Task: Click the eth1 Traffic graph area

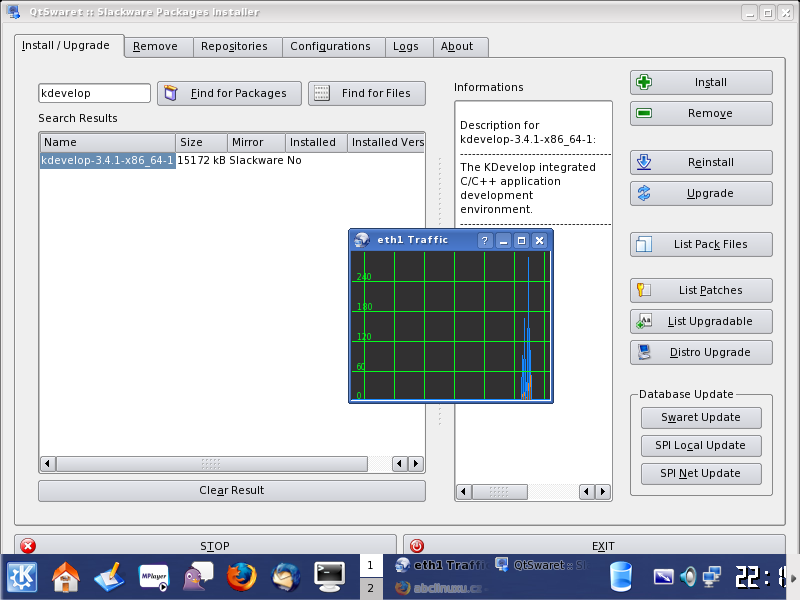Action: [451, 326]
